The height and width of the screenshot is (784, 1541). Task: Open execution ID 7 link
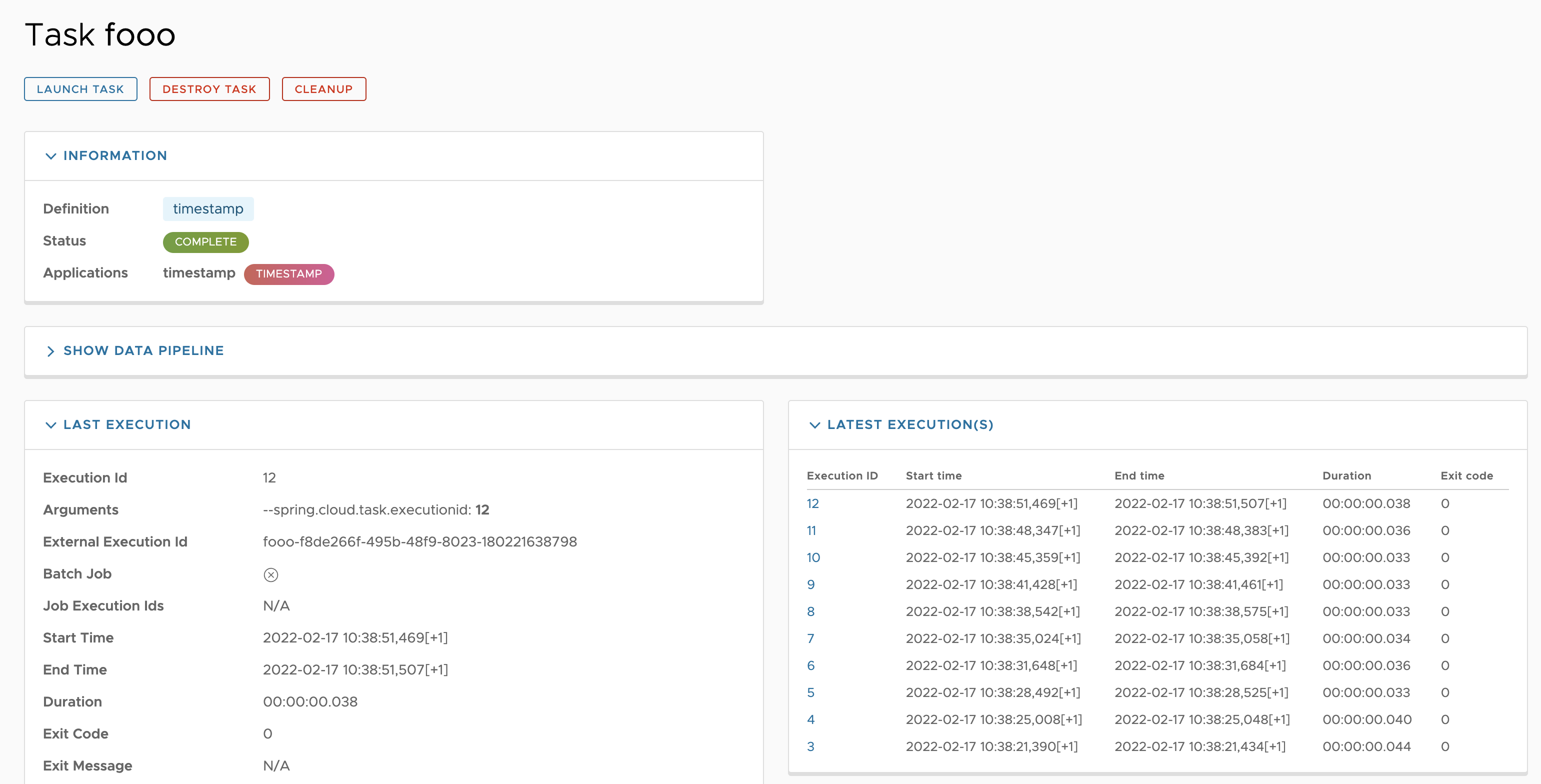pos(810,638)
